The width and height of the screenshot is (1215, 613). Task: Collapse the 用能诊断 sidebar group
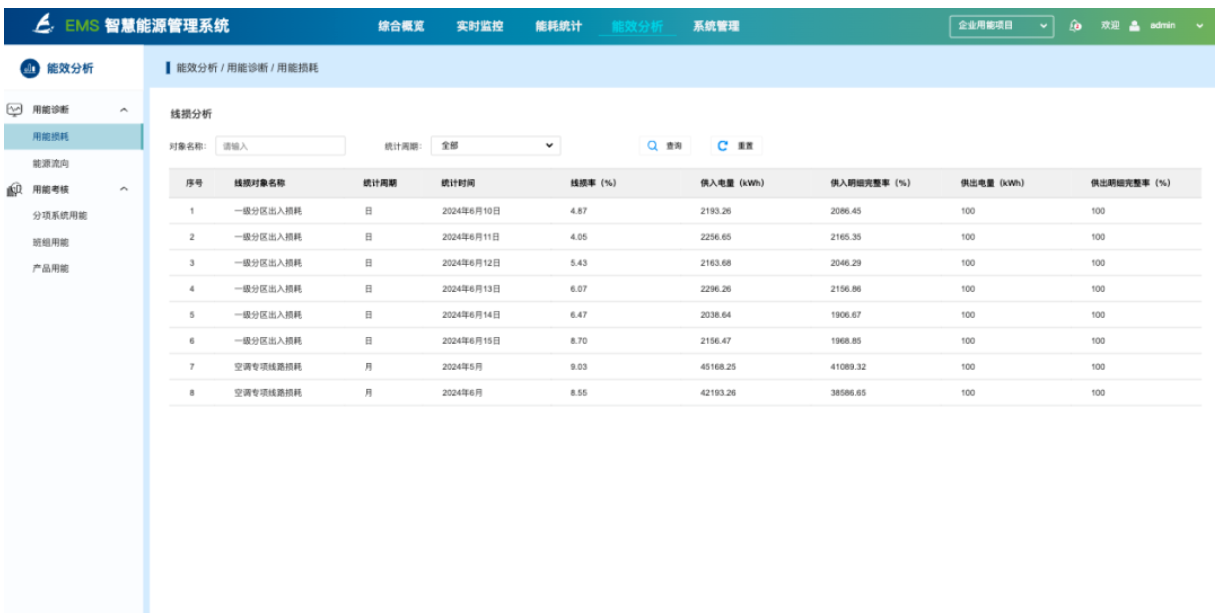pyautogui.click(x=123, y=108)
